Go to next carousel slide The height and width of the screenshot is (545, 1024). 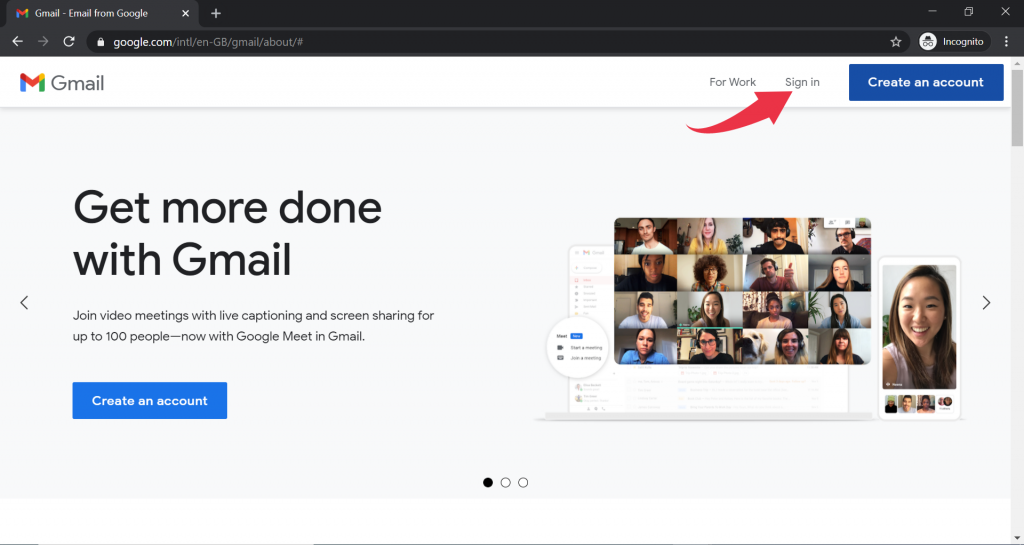tap(986, 303)
